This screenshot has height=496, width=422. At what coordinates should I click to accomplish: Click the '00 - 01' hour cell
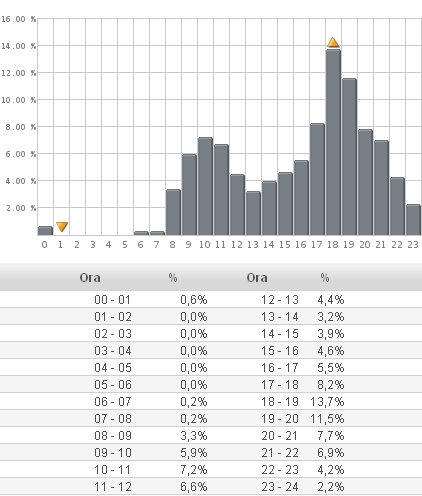(113, 300)
